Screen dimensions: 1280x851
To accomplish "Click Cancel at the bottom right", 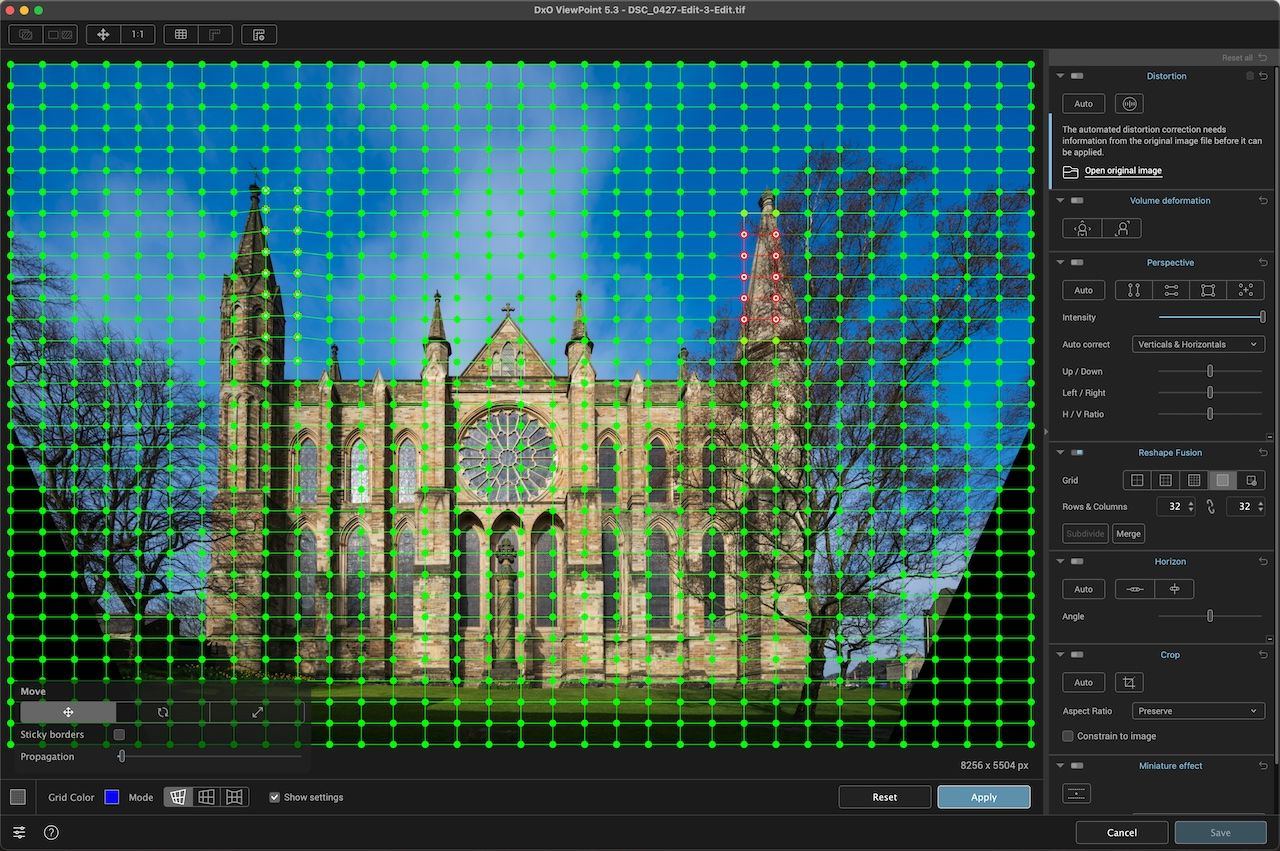I will (1122, 832).
